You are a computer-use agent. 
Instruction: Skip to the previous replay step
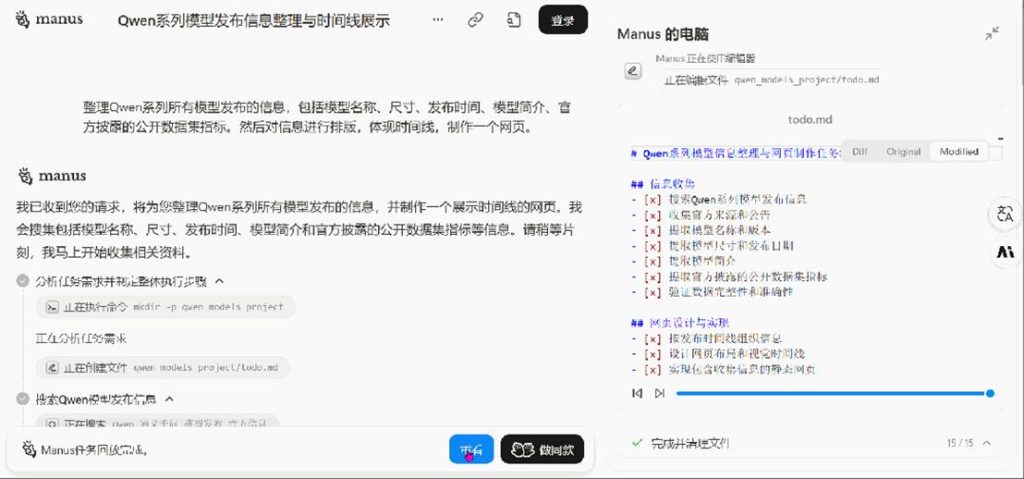[637, 393]
